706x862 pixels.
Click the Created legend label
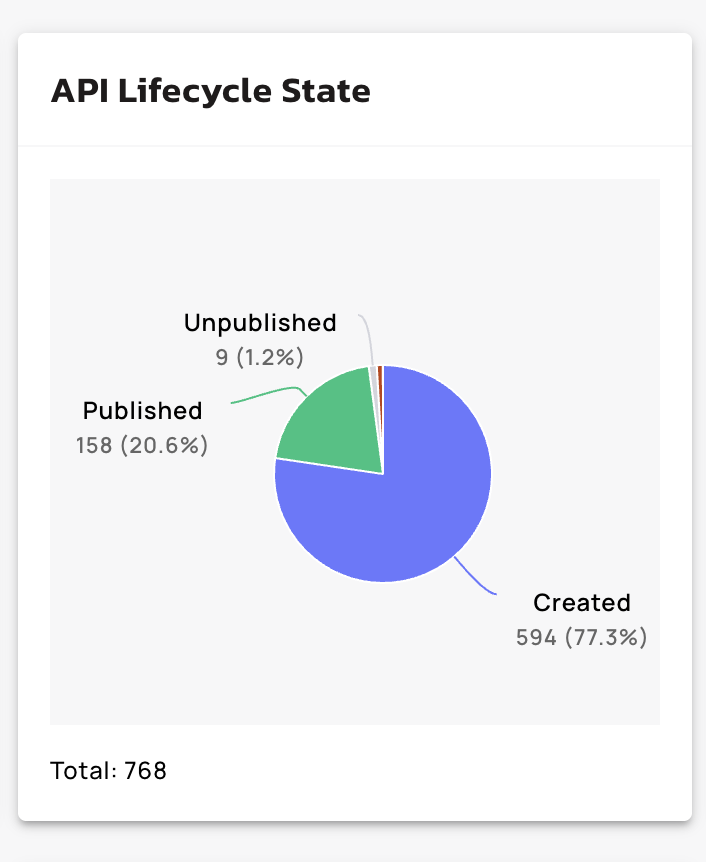582,603
